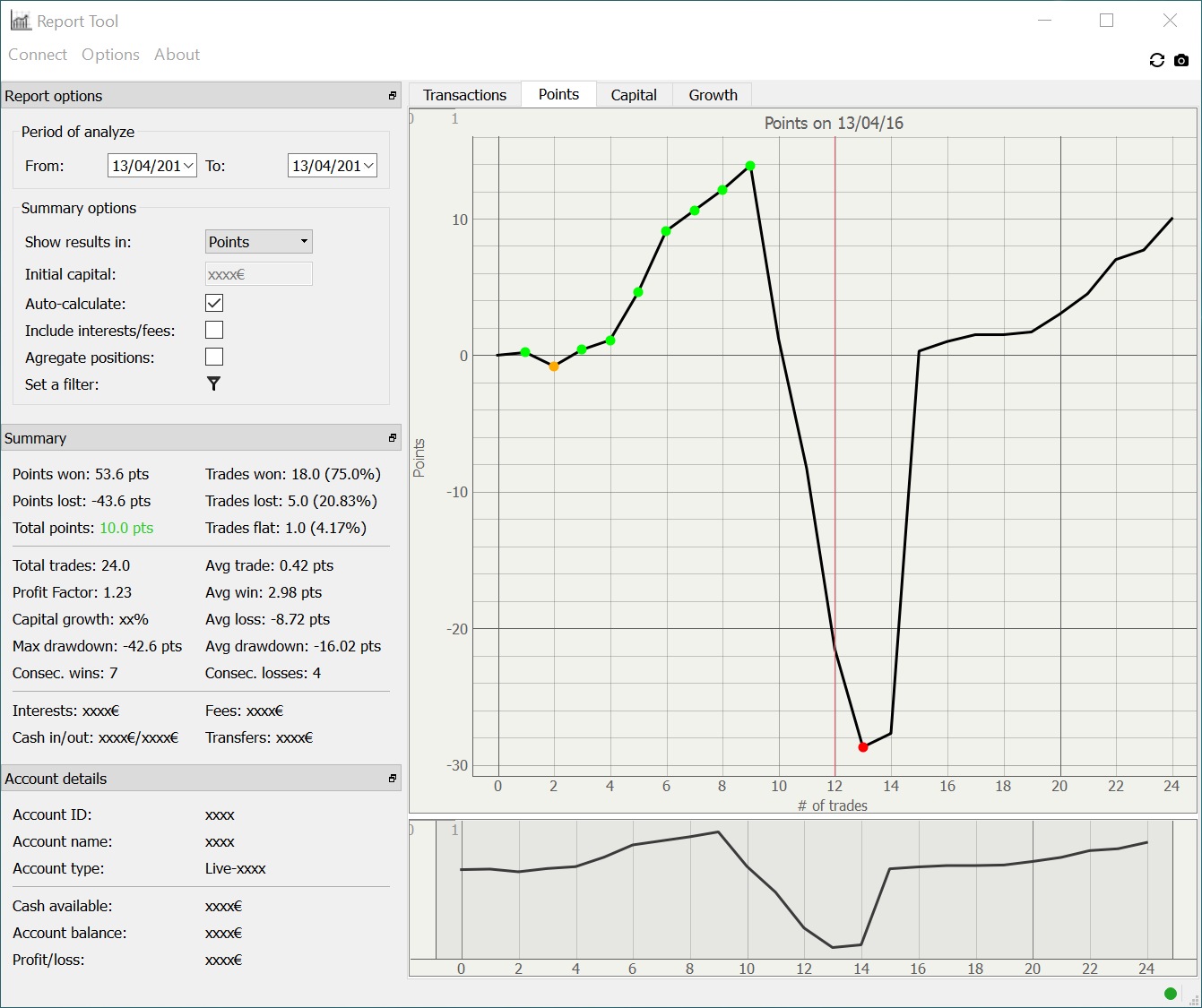Switch to the Capital tab
1202x1008 pixels.
634,95
